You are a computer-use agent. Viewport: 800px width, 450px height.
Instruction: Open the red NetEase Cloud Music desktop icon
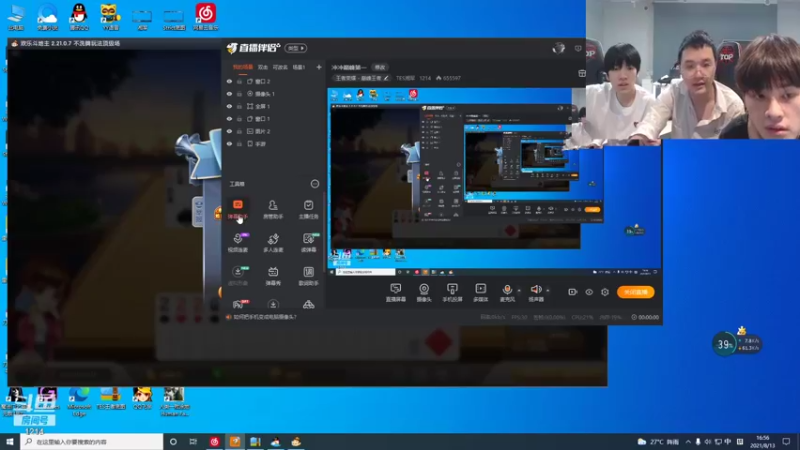pyautogui.click(x=205, y=16)
